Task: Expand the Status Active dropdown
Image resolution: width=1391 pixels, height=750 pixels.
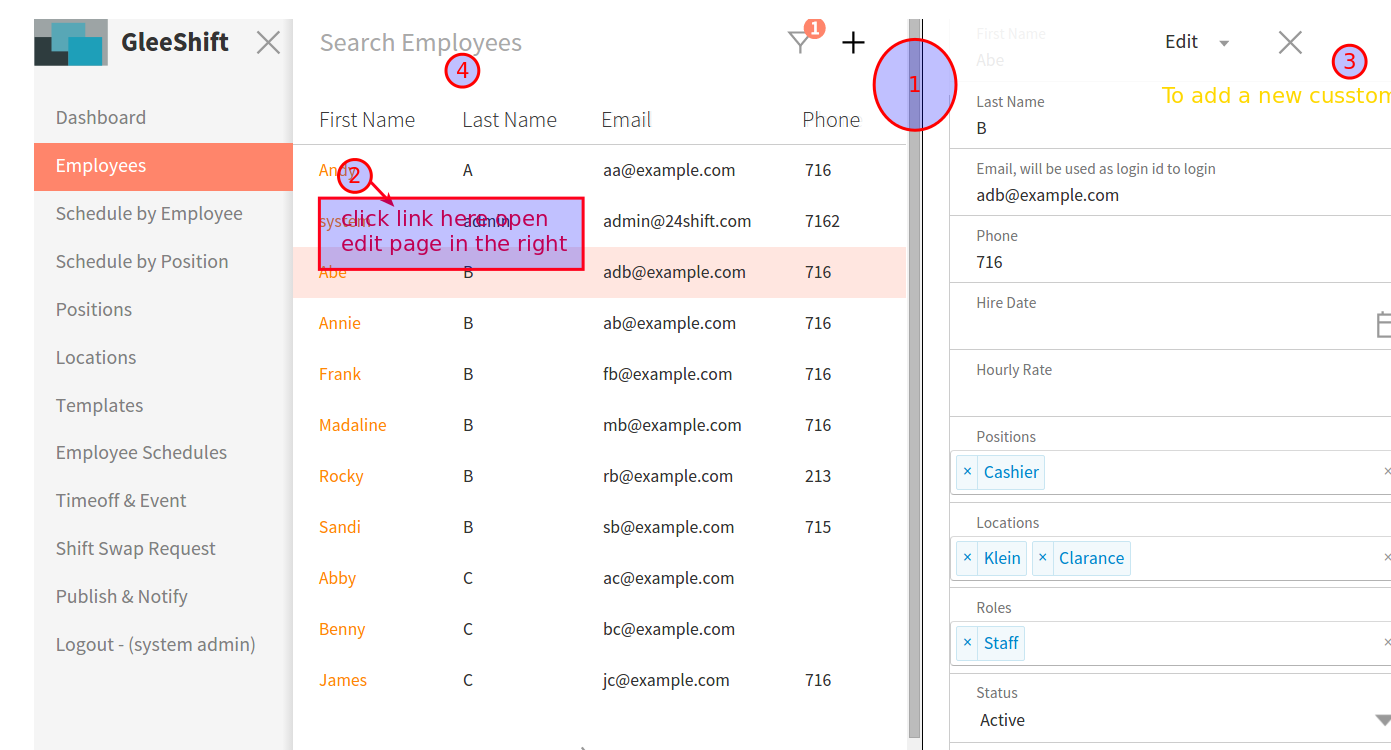Action: [x=1382, y=720]
